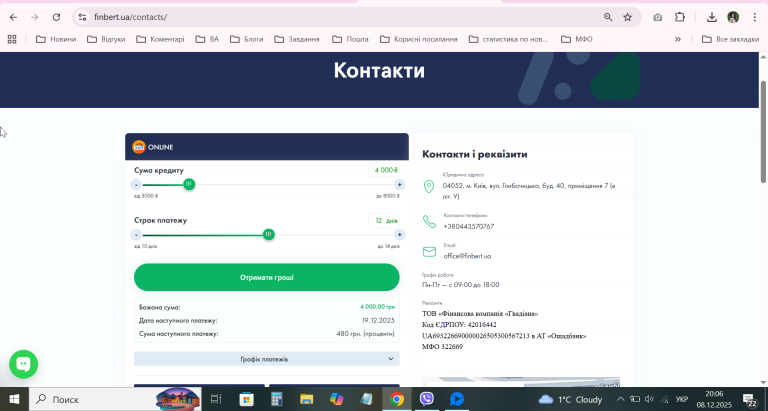Go back using browser back arrow
Screen dimensions: 768x411
pos(13,17)
